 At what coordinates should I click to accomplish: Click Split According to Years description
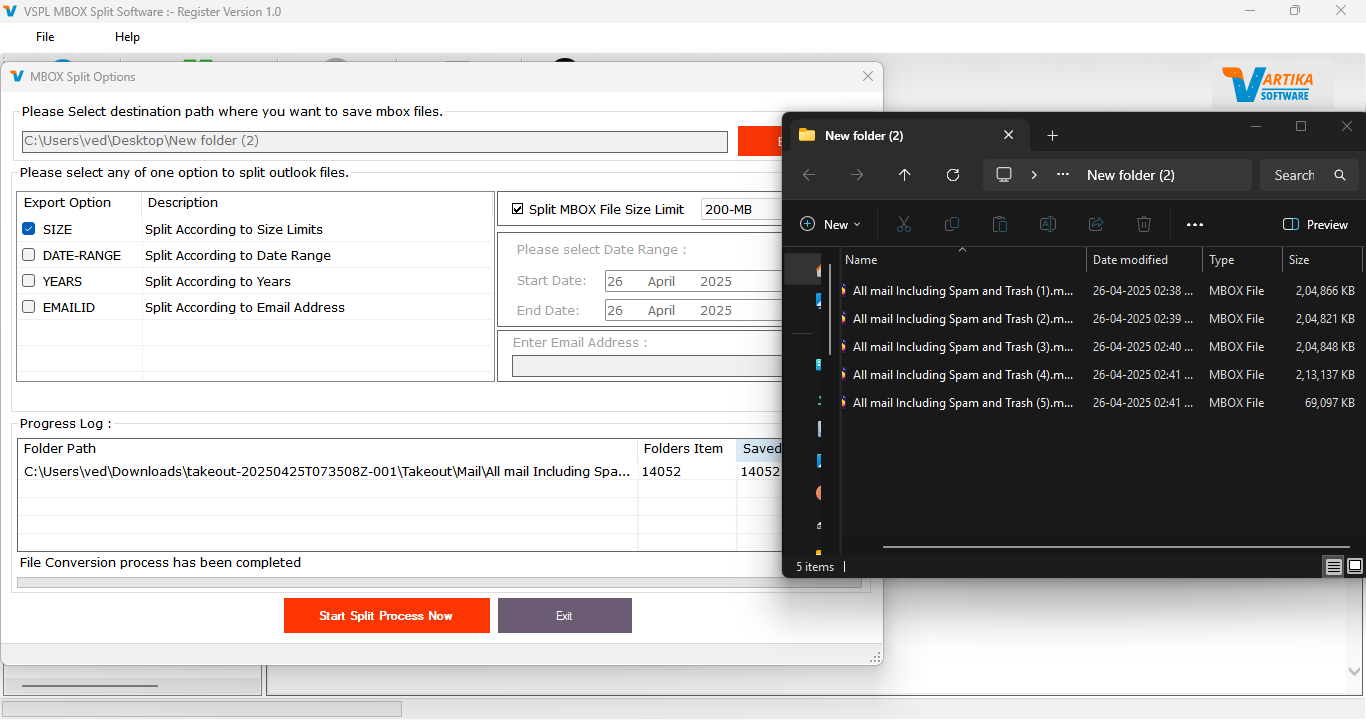click(218, 281)
